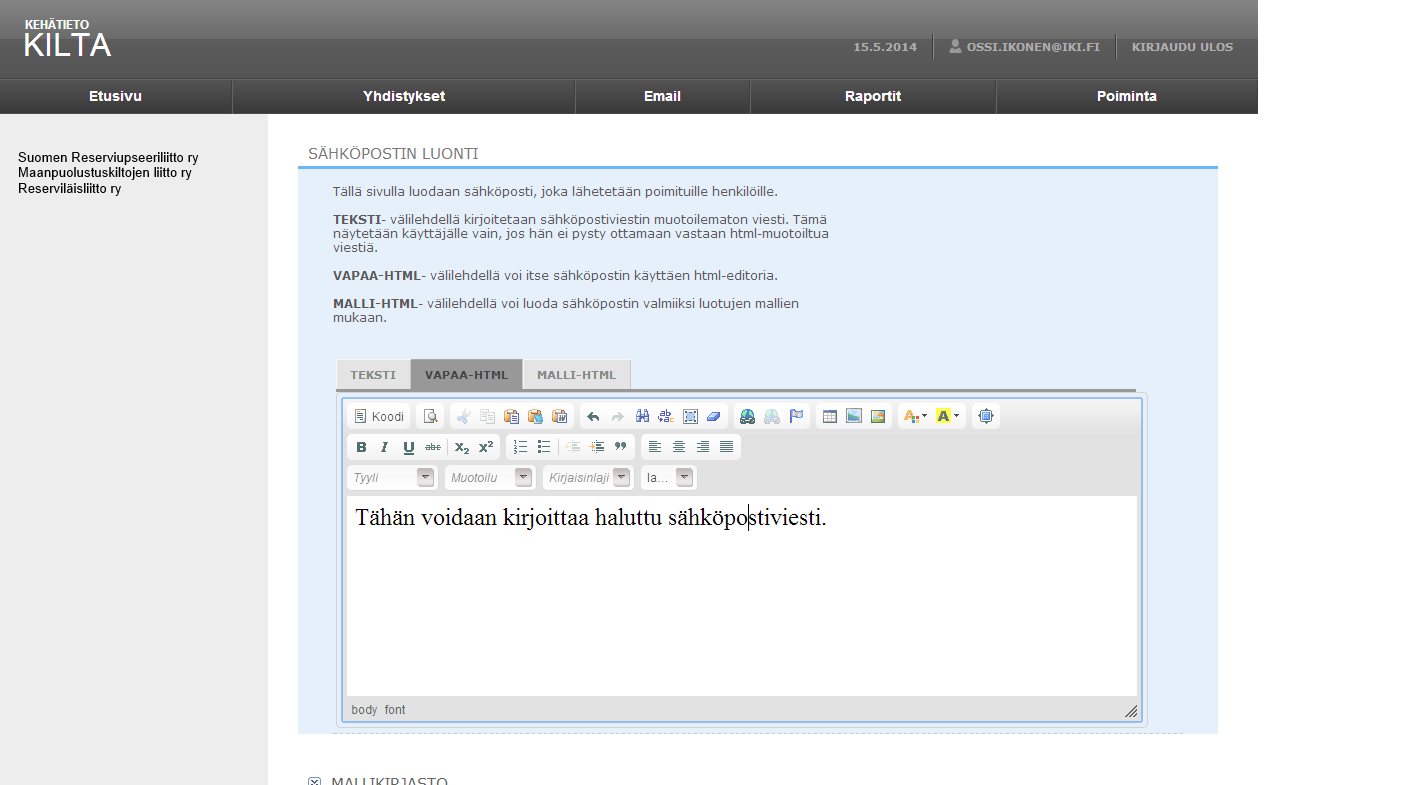Apply strikethrough with the abc icon

pyautogui.click(x=432, y=447)
